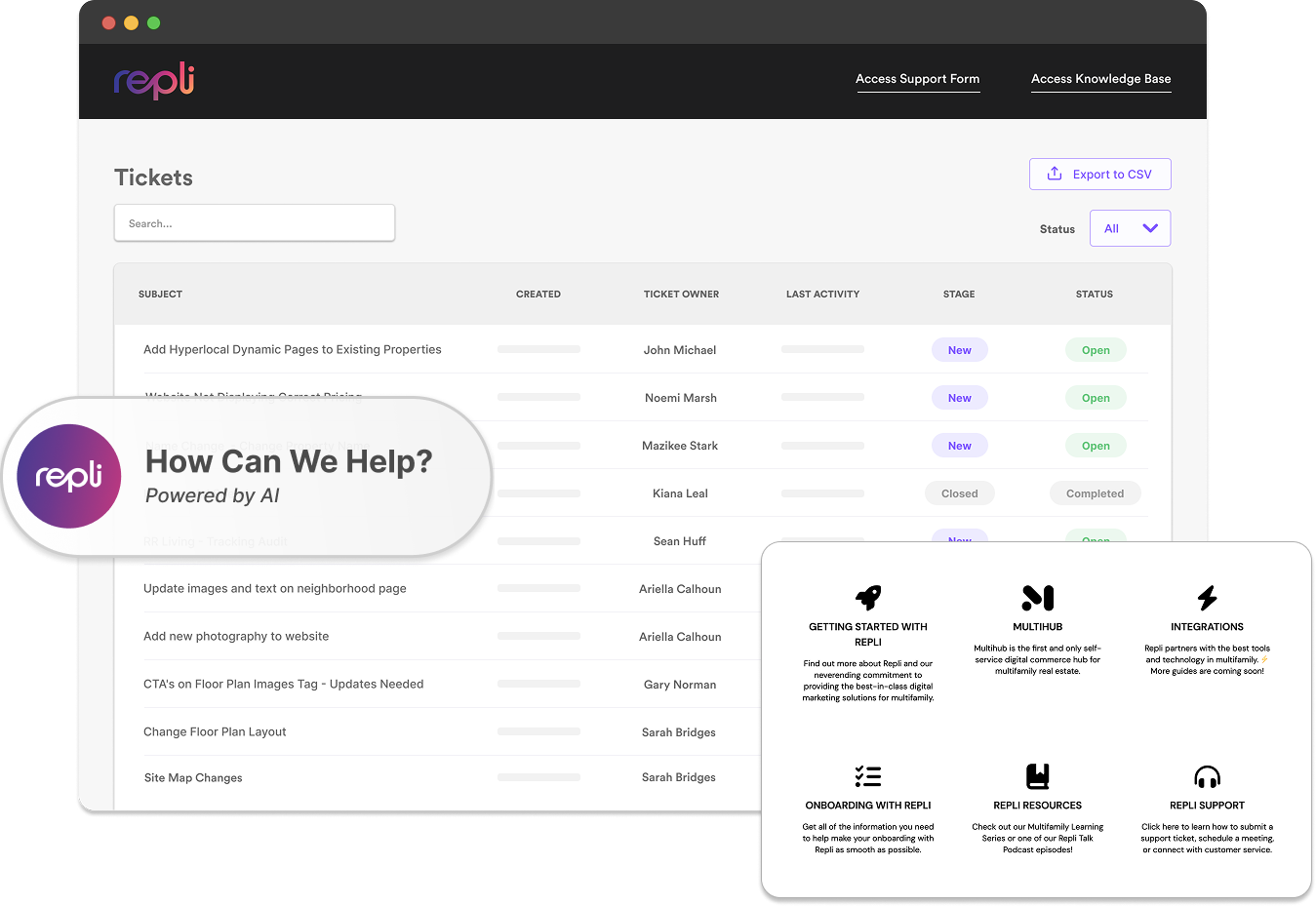The width and height of the screenshot is (1316, 906).
Task: Open CTA's on Floor Plan Images Tag ticket
Action: [284, 684]
